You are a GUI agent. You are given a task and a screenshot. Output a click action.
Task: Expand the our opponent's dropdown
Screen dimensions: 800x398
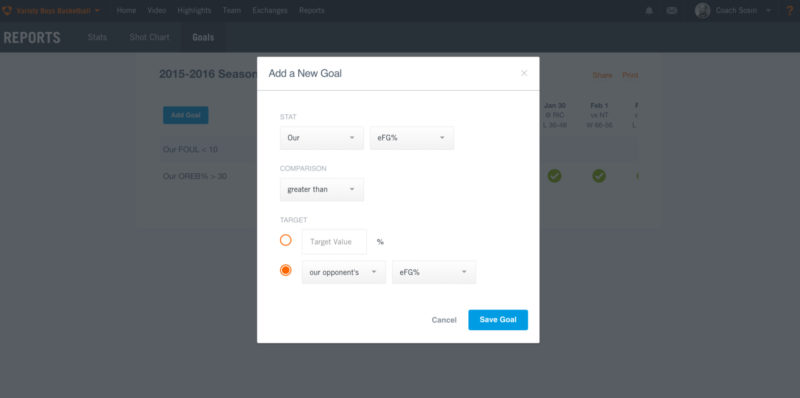pyautogui.click(x=344, y=272)
